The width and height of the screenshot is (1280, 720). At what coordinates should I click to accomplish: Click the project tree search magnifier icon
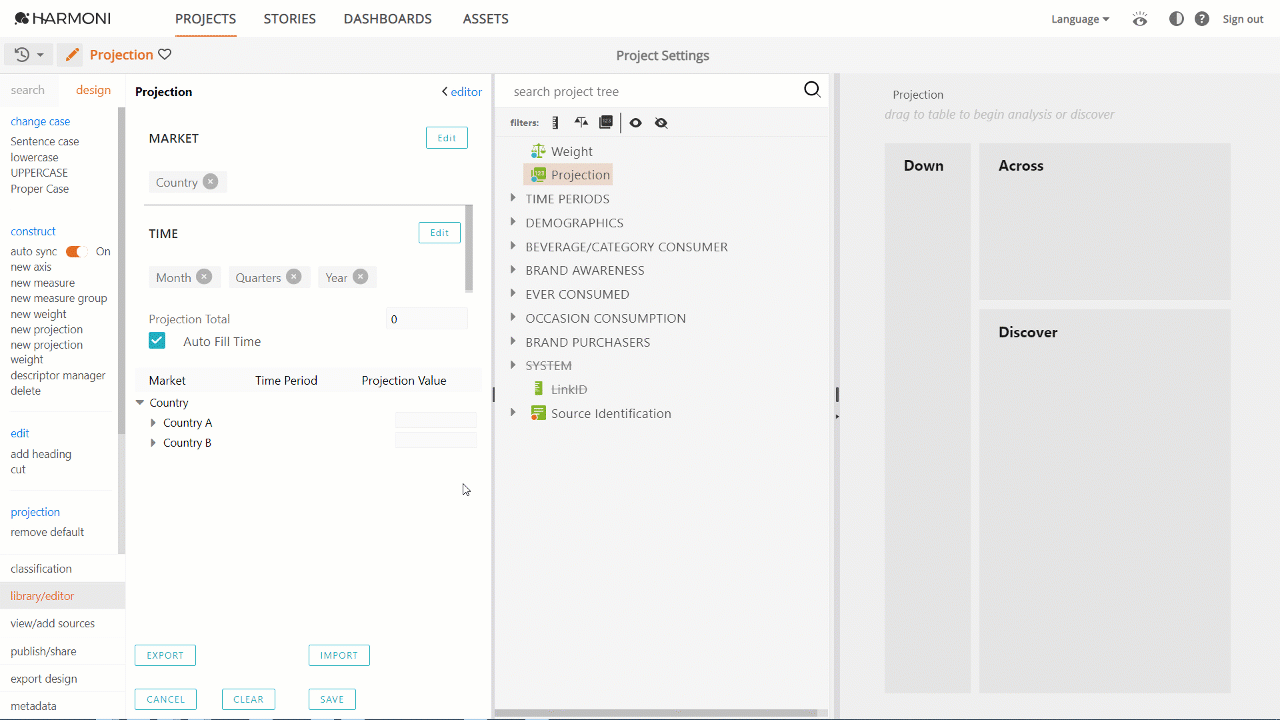[812, 90]
